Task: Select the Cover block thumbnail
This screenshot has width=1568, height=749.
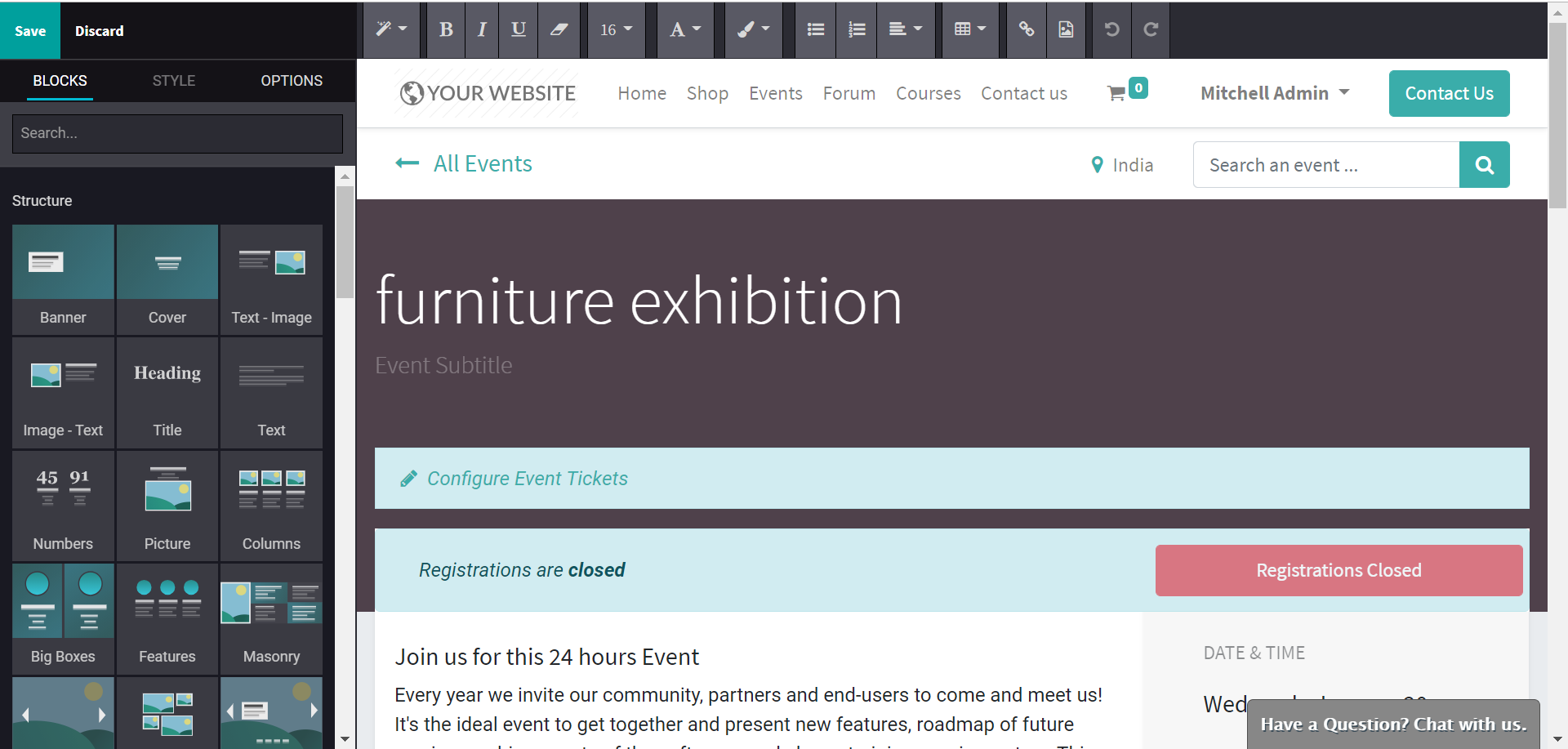Action: pos(167,279)
